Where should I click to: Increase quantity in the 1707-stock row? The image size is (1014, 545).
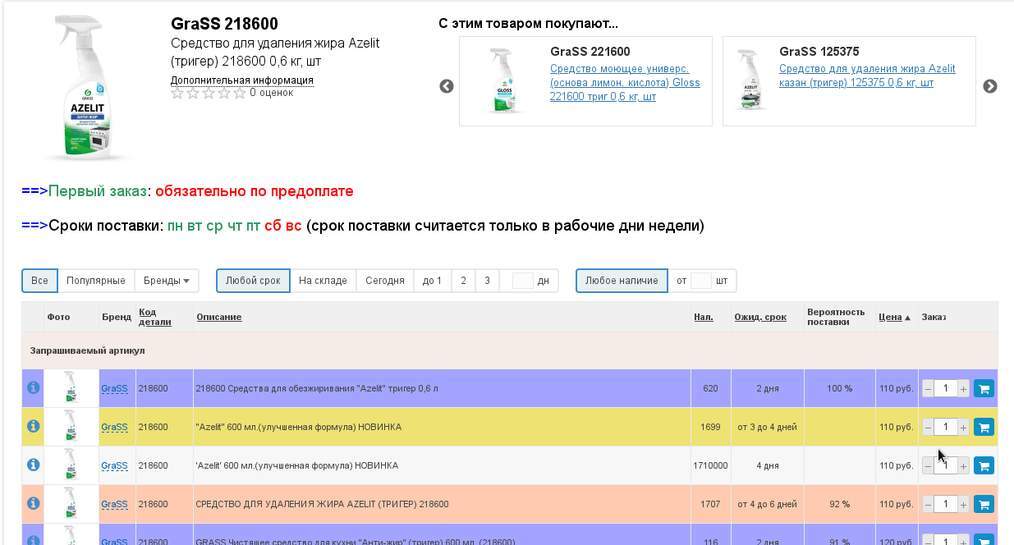click(x=963, y=504)
